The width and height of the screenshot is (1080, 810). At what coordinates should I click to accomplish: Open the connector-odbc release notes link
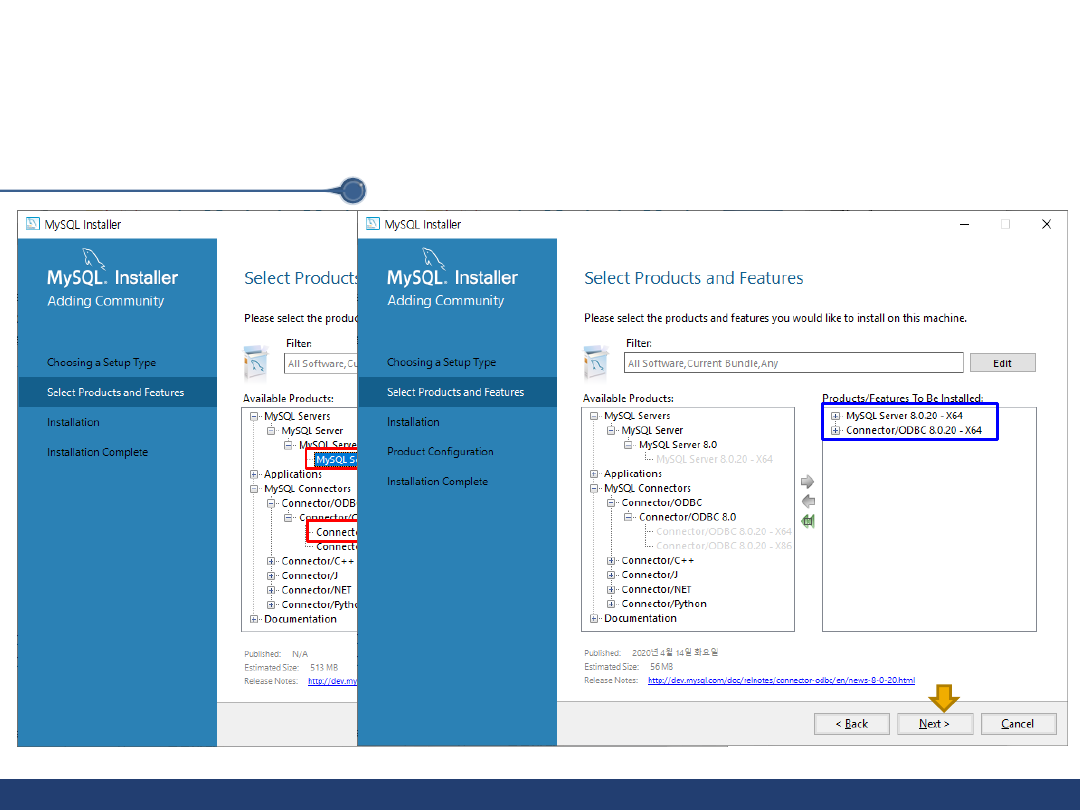pyautogui.click(x=780, y=681)
